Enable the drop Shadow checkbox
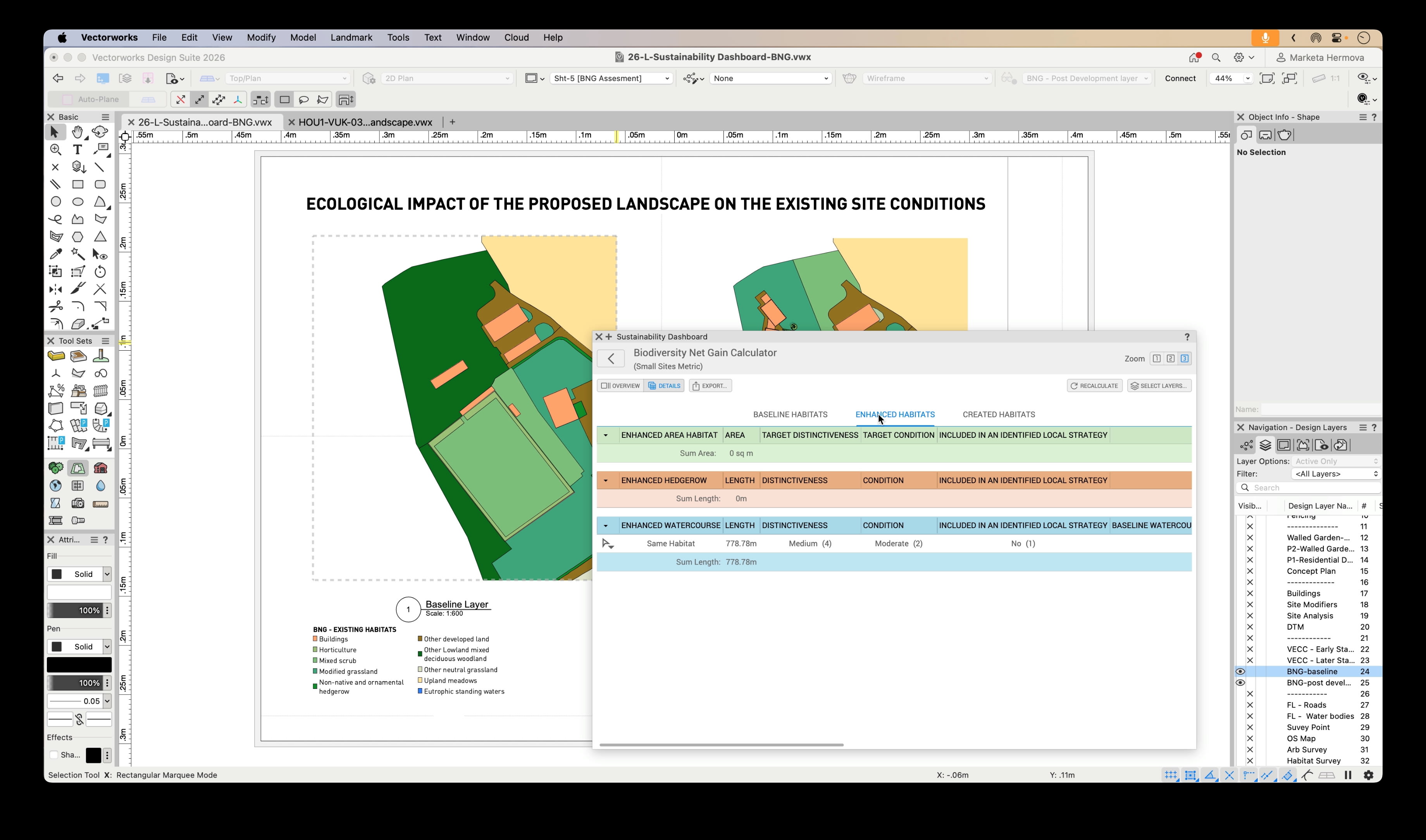The image size is (1426, 840). pyautogui.click(x=54, y=755)
